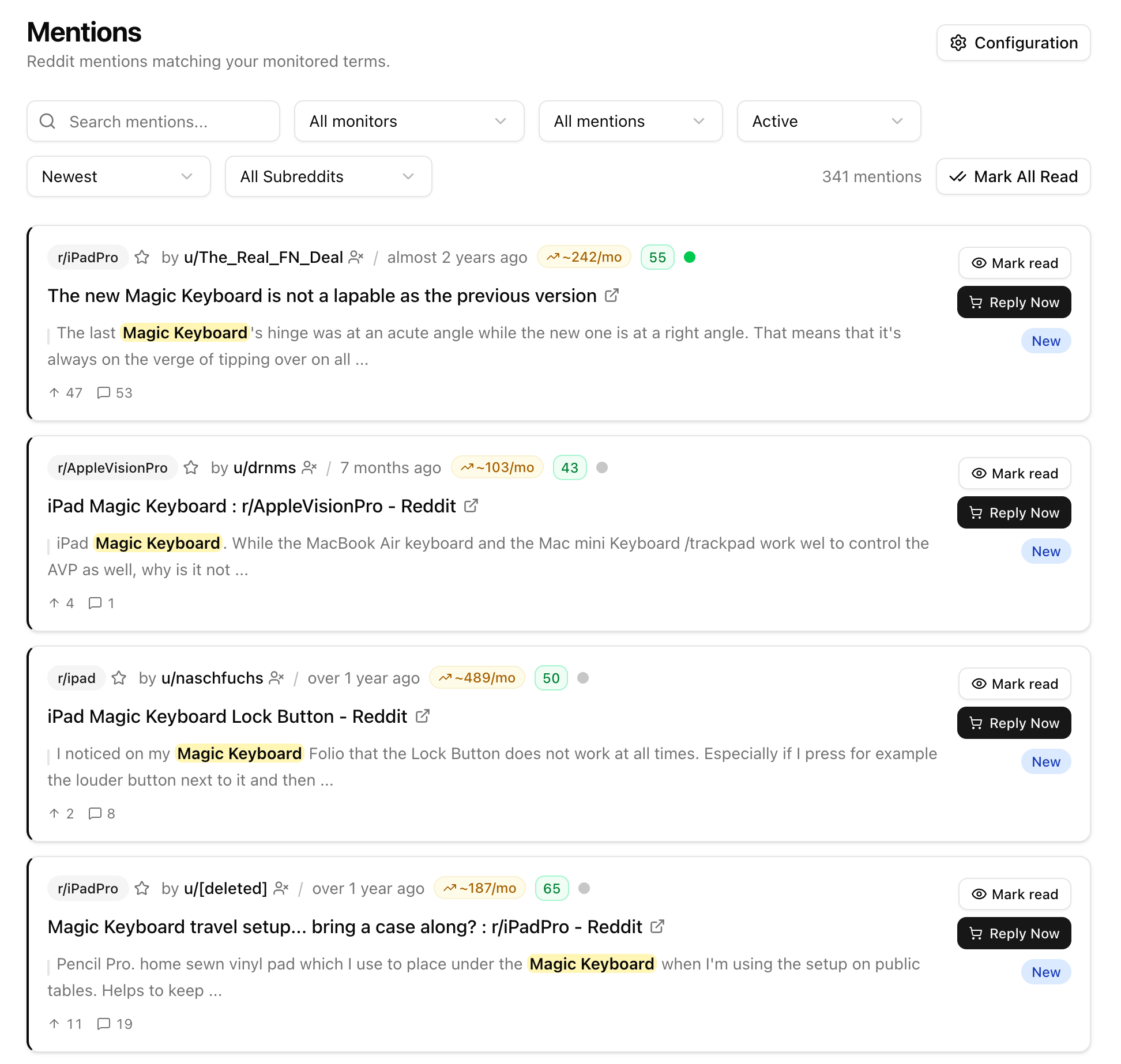Click the search magnifier icon

(48, 121)
